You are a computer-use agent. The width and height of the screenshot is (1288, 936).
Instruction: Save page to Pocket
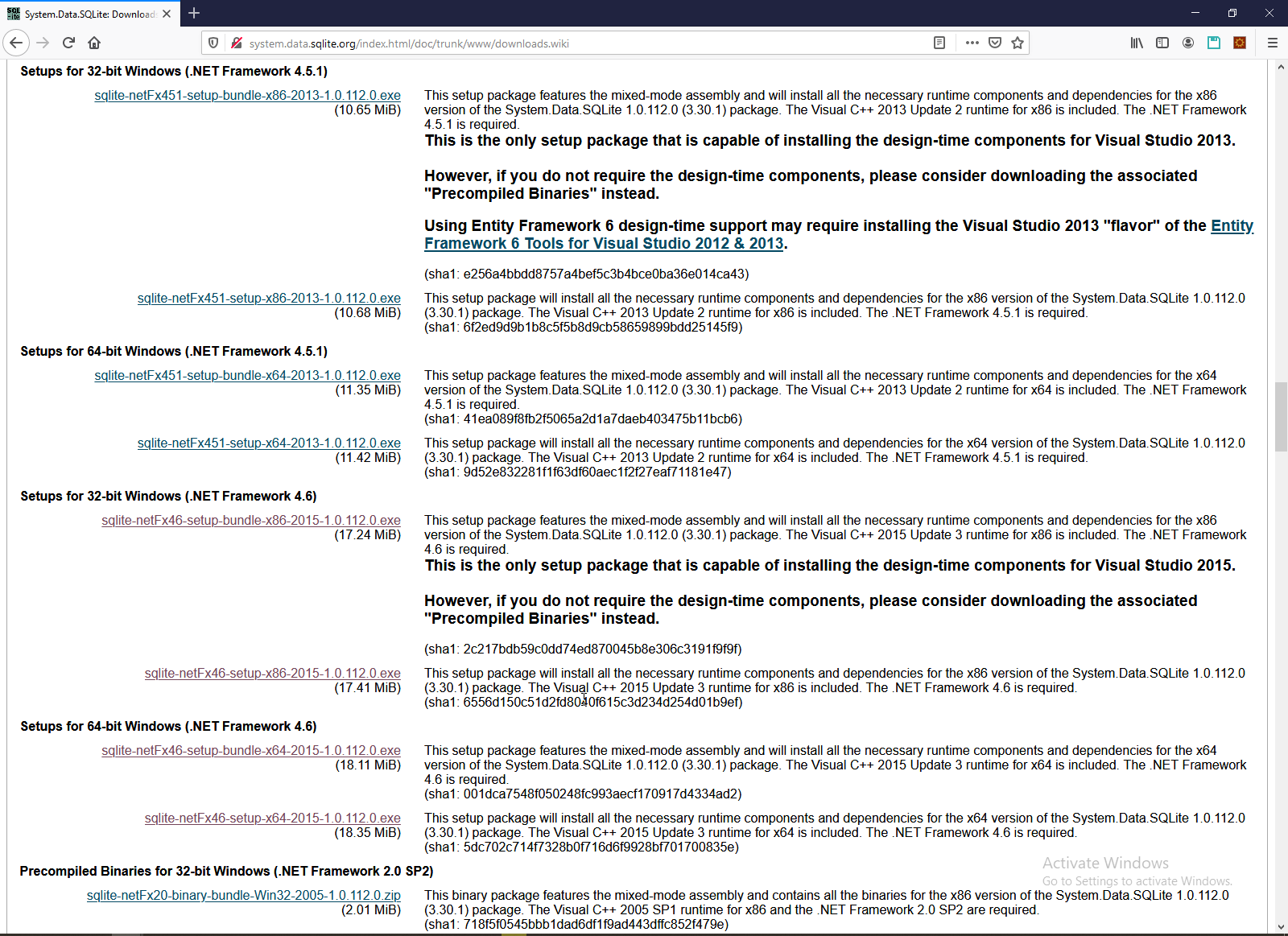click(x=995, y=43)
